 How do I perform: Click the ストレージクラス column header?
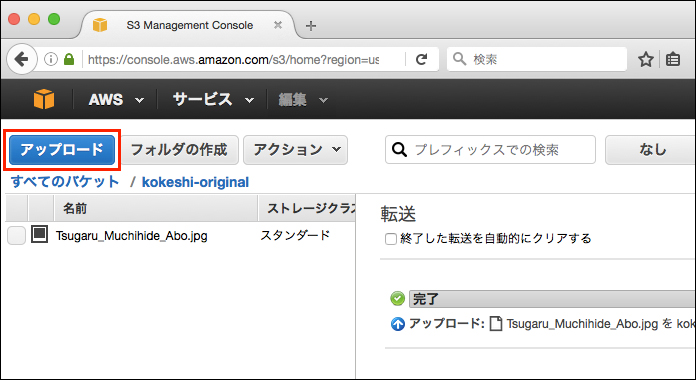pyautogui.click(x=307, y=208)
